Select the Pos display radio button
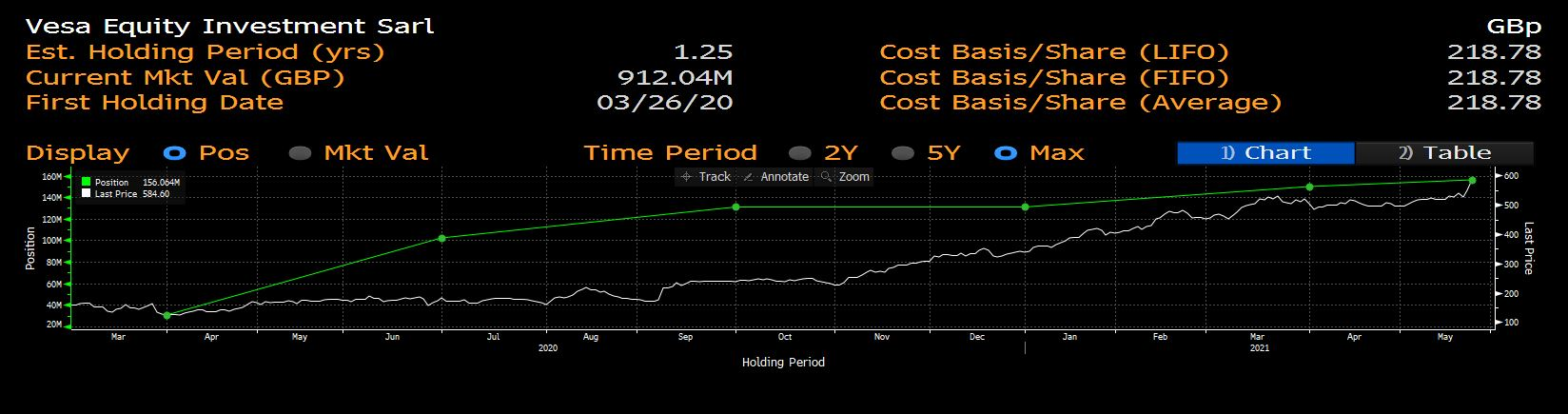The width and height of the screenshot is (1568, 414). pos(175,153)
